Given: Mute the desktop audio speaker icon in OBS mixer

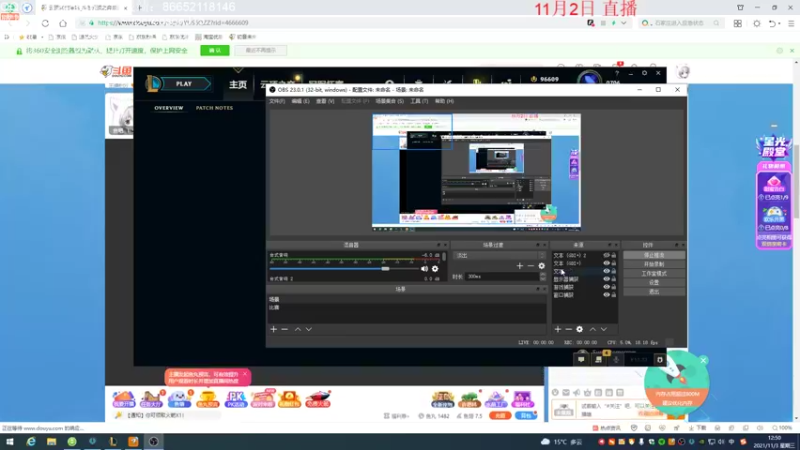Looking at the screenshot, I should coord(424,268).
